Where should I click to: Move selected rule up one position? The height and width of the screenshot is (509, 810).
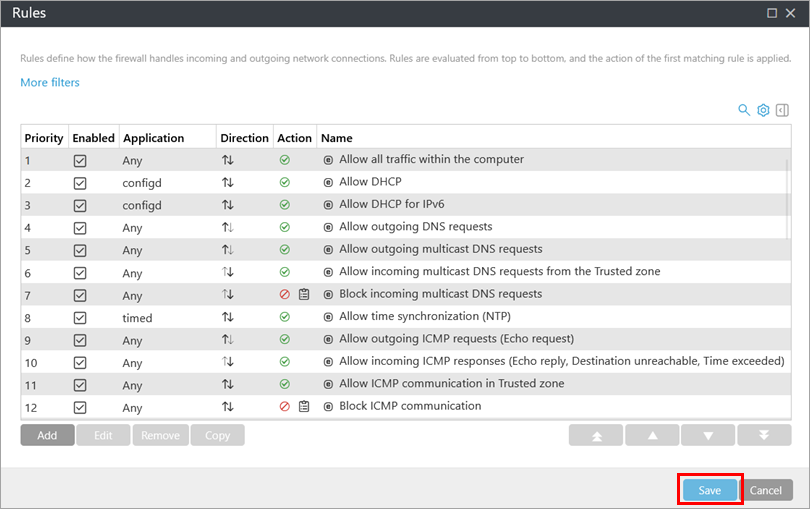coord(652,436)
